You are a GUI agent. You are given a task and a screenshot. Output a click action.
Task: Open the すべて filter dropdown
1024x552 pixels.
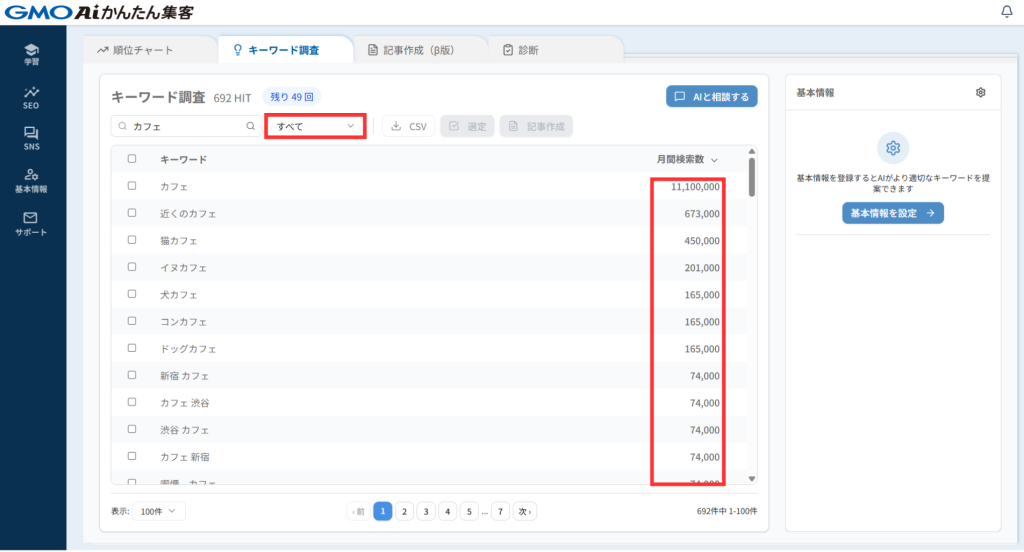(315, 127)
